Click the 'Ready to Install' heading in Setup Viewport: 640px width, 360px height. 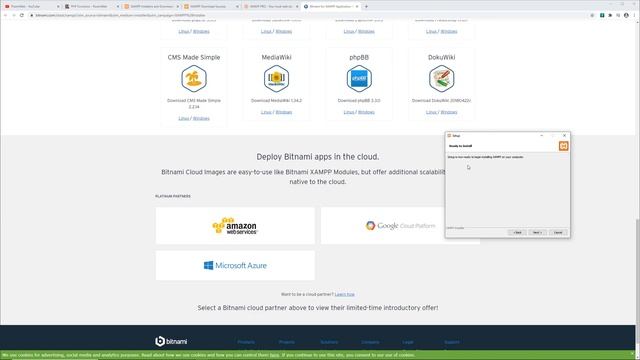click(460, 146)
